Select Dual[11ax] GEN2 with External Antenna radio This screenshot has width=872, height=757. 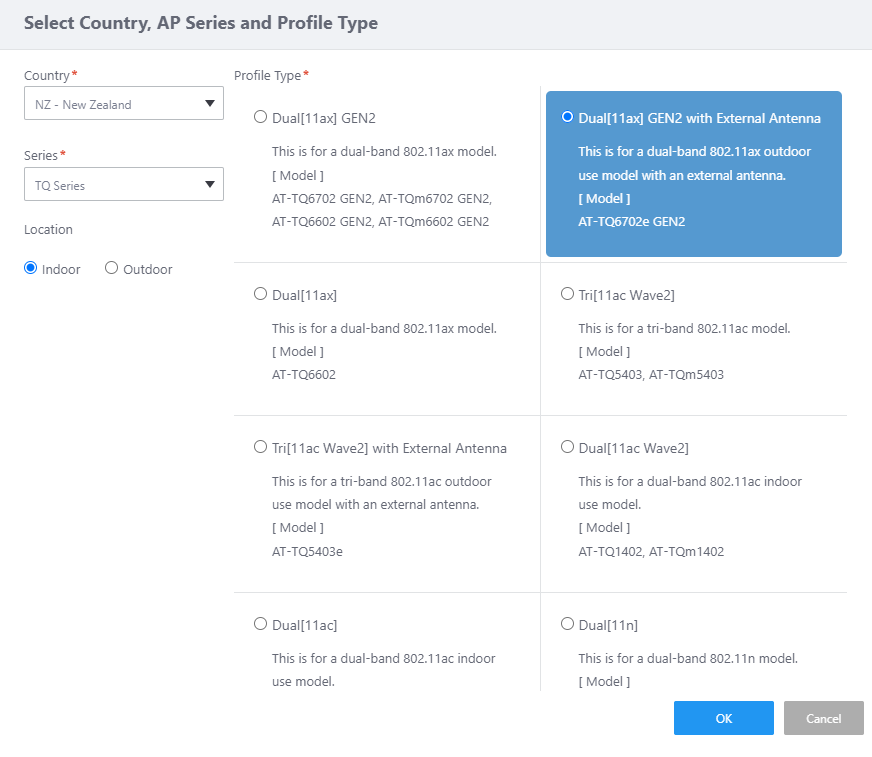[568, 117]
